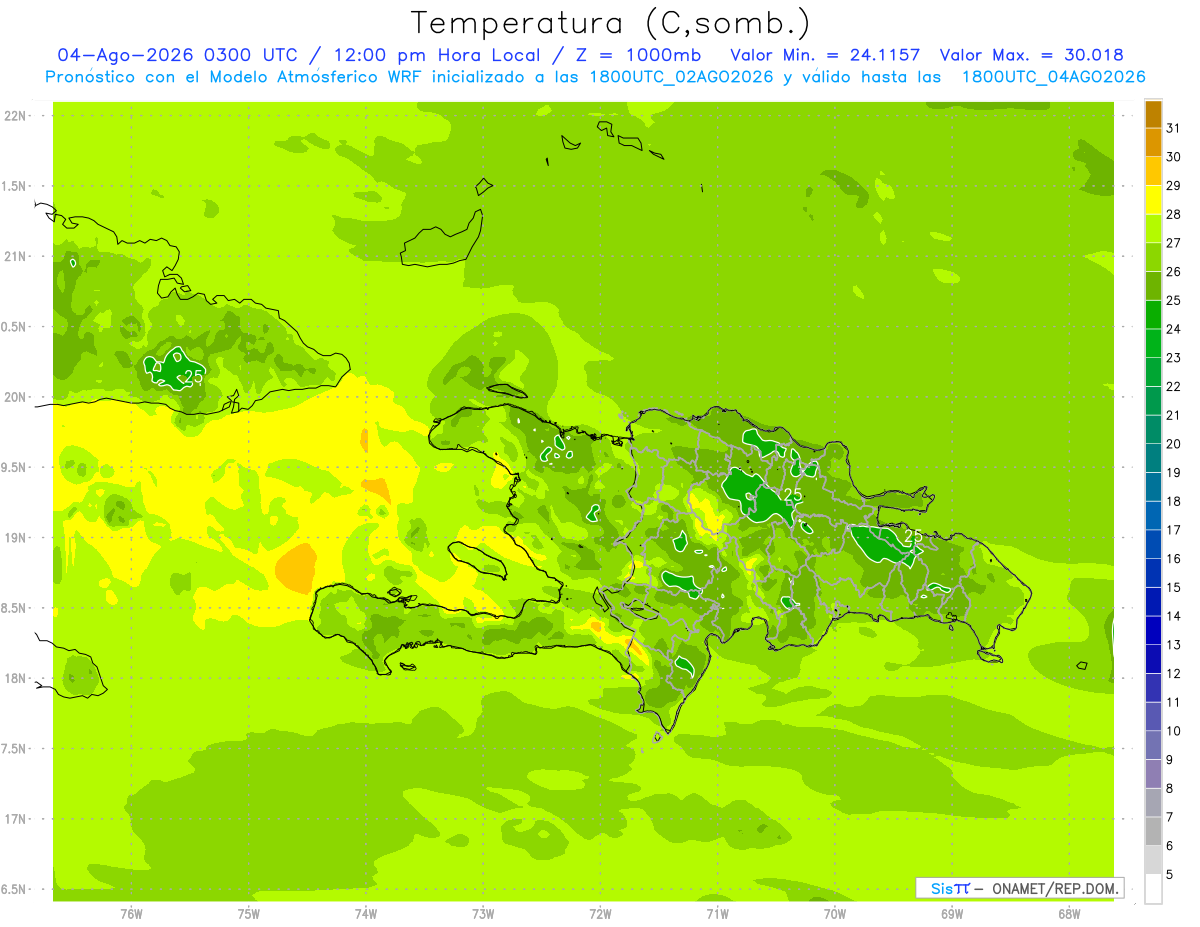Click the legend value '27'
This screenshot has width=1200, height=927.
(x=1174, y=243)
